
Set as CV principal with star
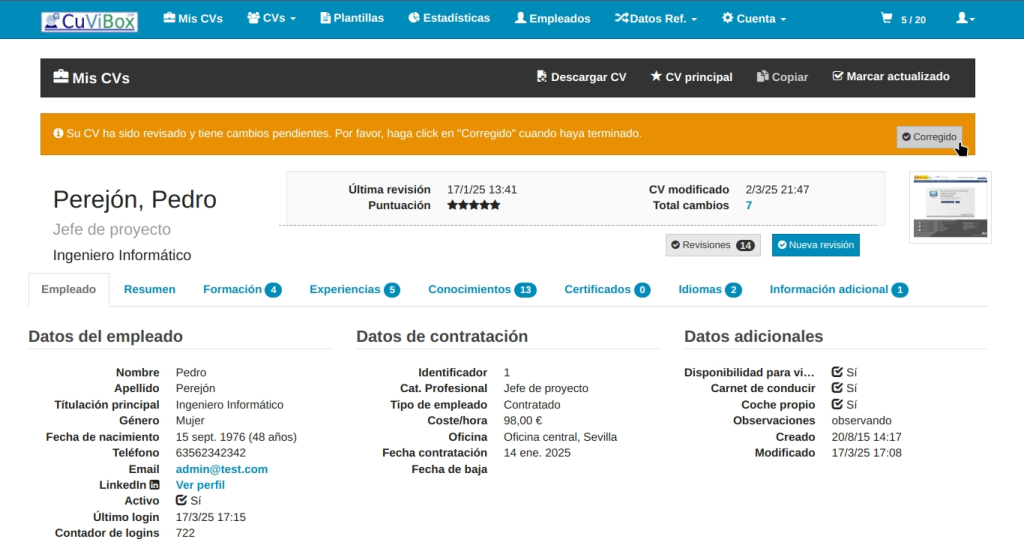click(691, 77)
